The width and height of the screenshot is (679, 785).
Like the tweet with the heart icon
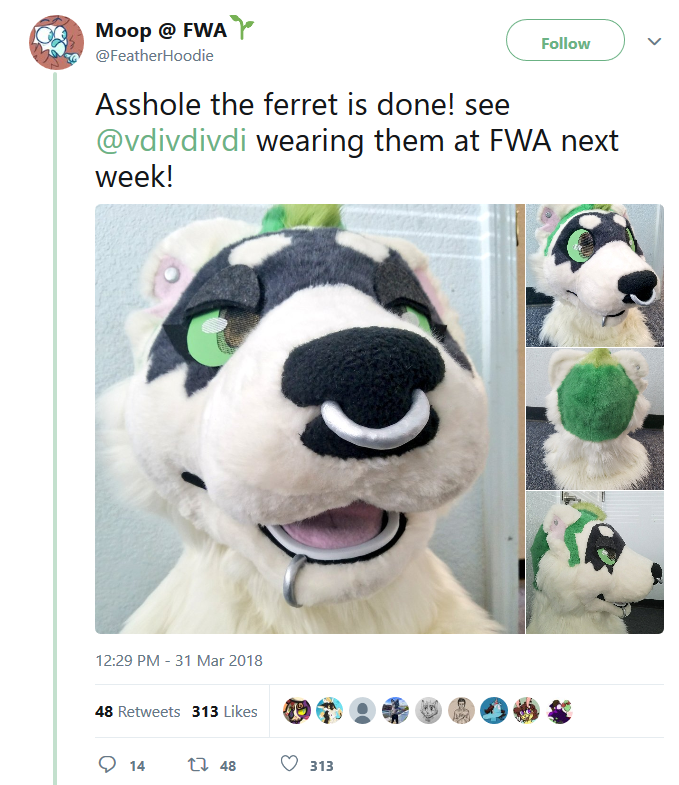coord(289,764)
